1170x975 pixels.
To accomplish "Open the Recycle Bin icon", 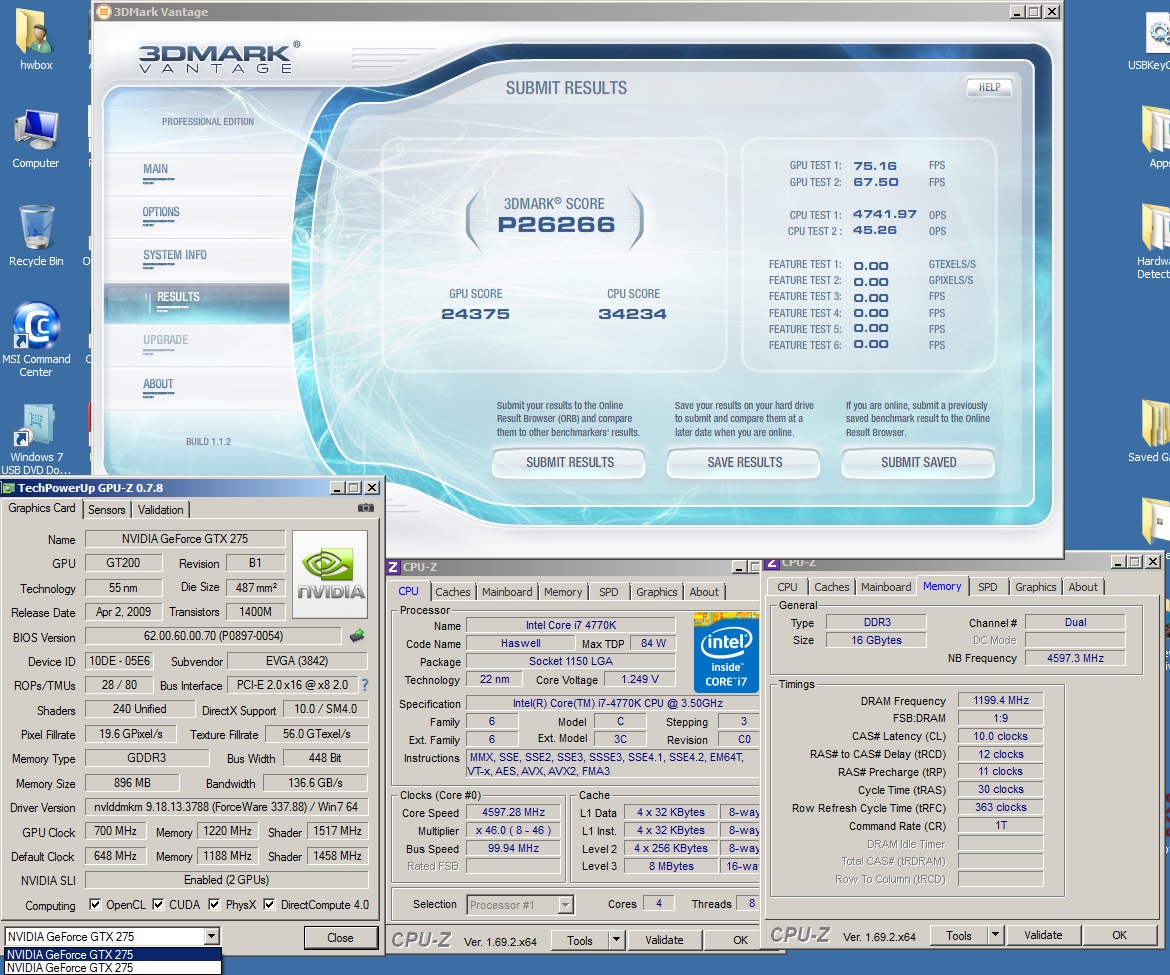I will pyautogui.click(x=36, y=235).
